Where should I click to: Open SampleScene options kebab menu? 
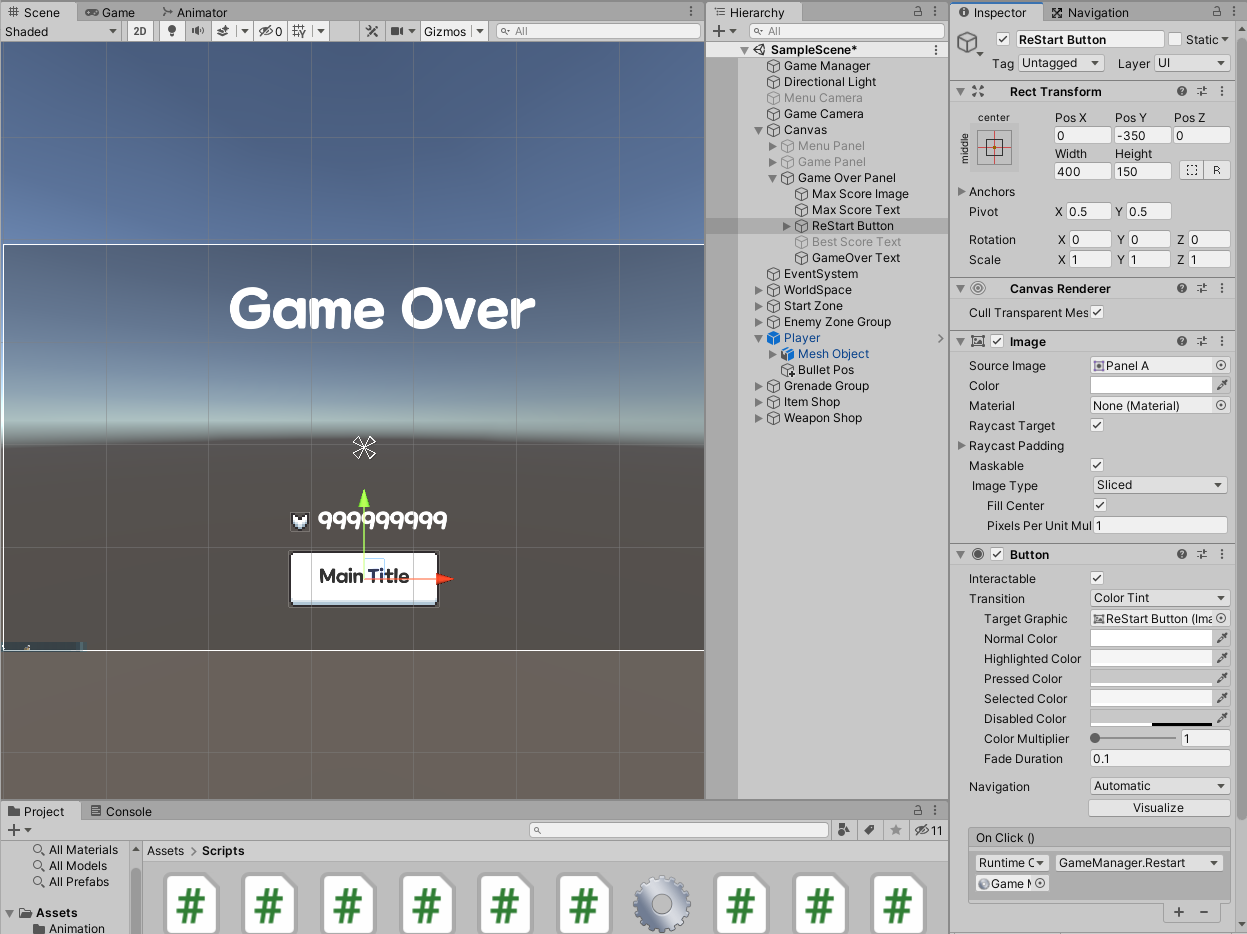click(936, 49)
